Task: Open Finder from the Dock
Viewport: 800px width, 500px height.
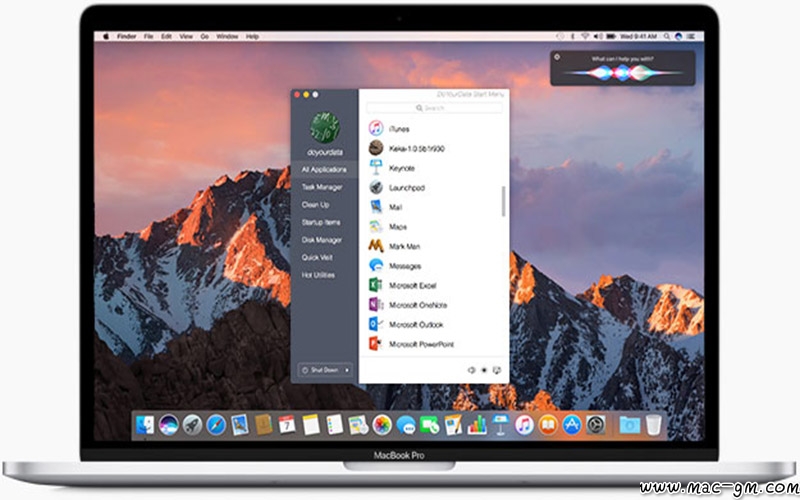Action: pyautogui.click(x=145, y=424)
